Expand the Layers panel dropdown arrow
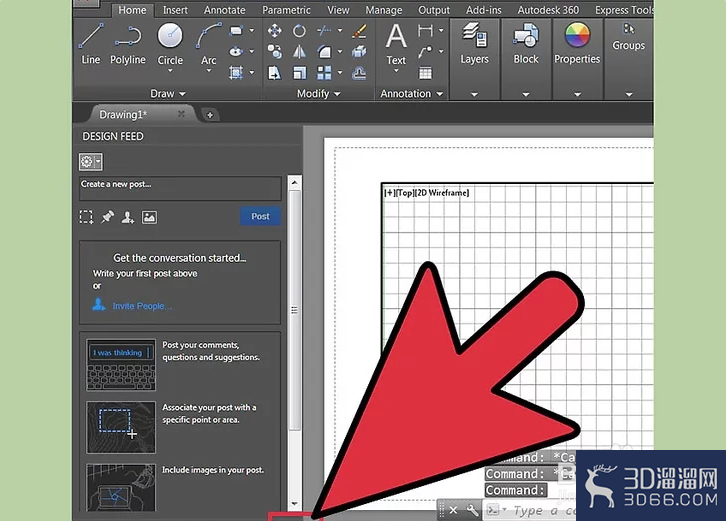Image resolution: width=726 pixels, height=521 pixels. pos(474,94)
